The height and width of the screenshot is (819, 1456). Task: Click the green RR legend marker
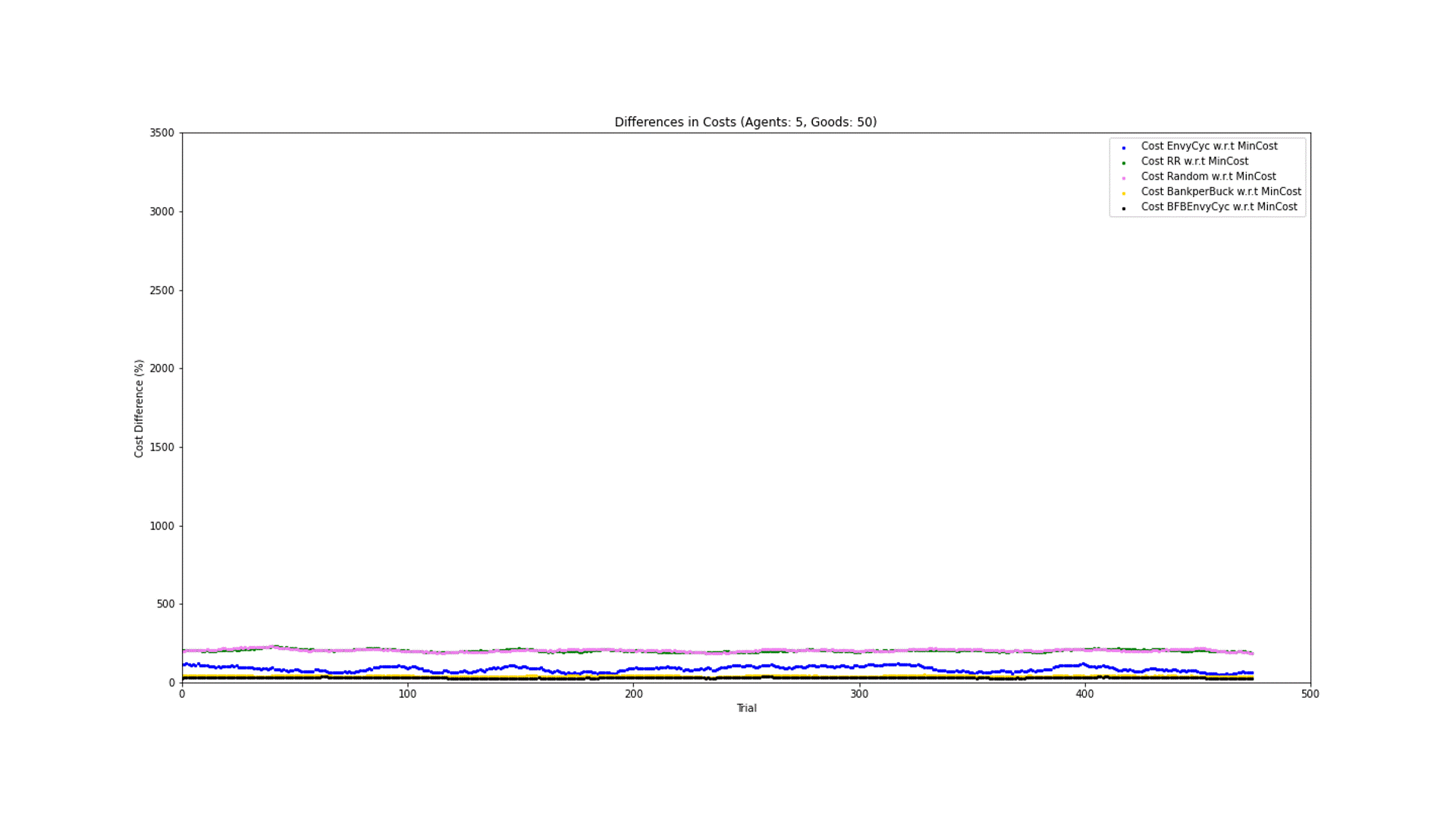[x=1124, y=163]
